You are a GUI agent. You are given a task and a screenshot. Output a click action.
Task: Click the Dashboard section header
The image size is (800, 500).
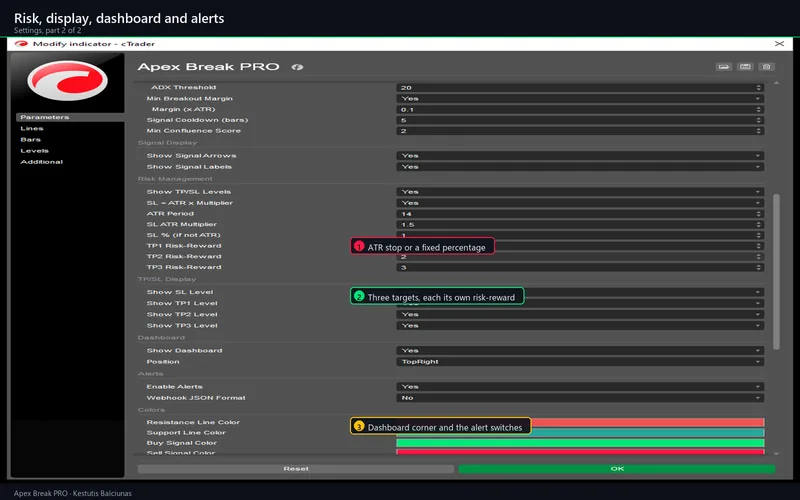(161, 338)
